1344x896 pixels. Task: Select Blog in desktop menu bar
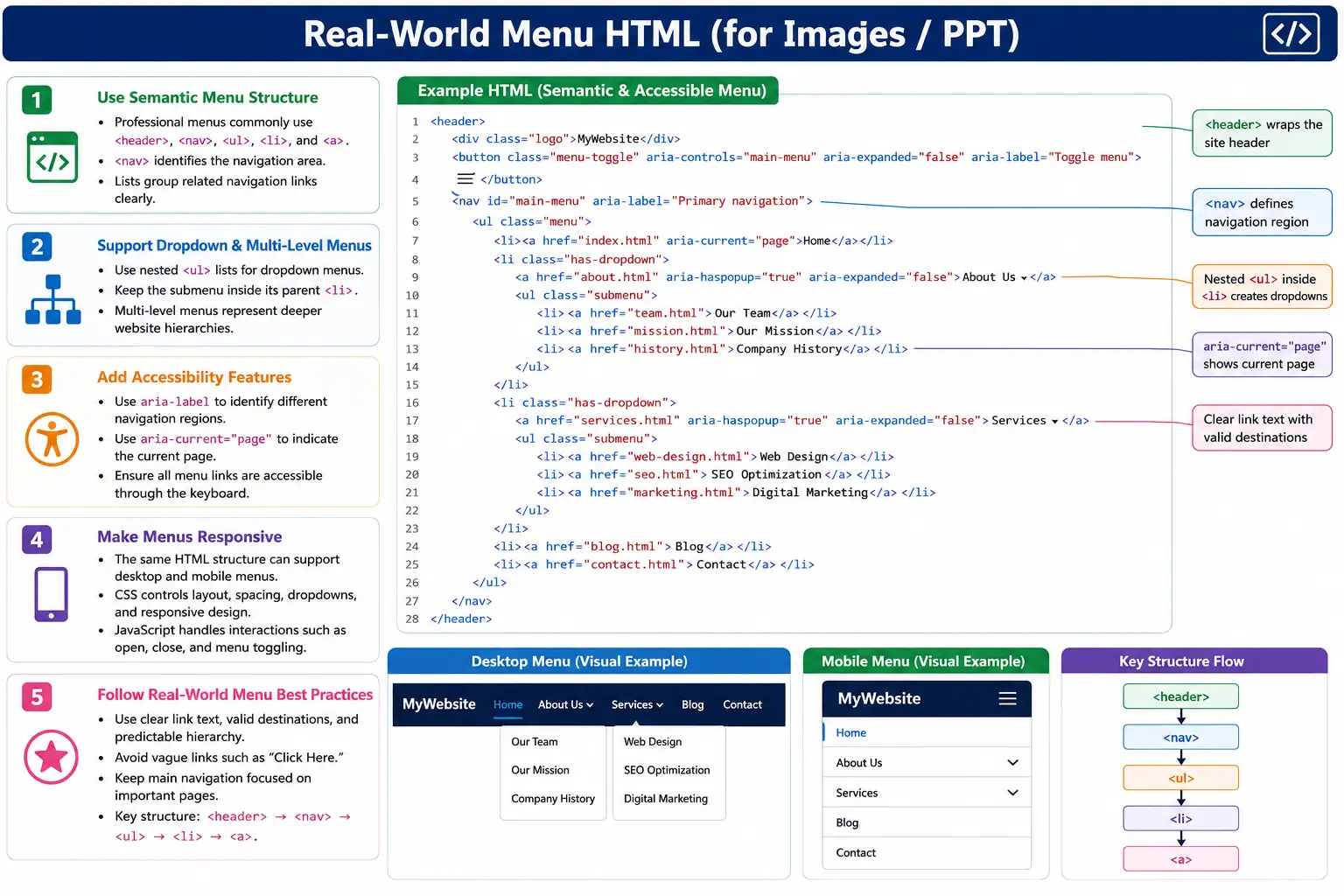click(692, 704)
